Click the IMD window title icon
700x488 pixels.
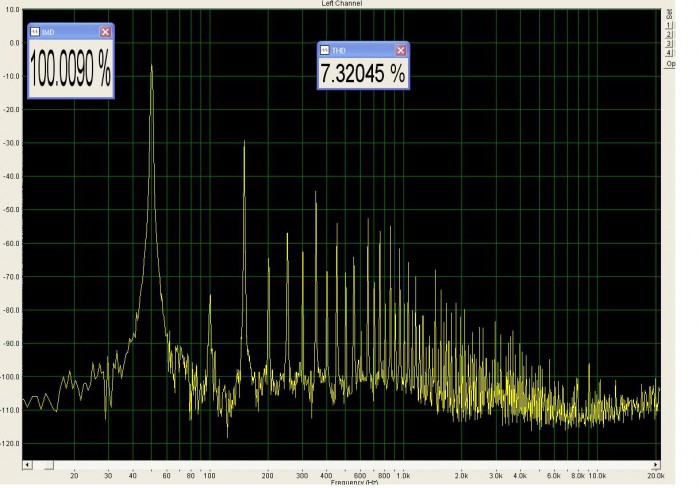pos(35,32)
